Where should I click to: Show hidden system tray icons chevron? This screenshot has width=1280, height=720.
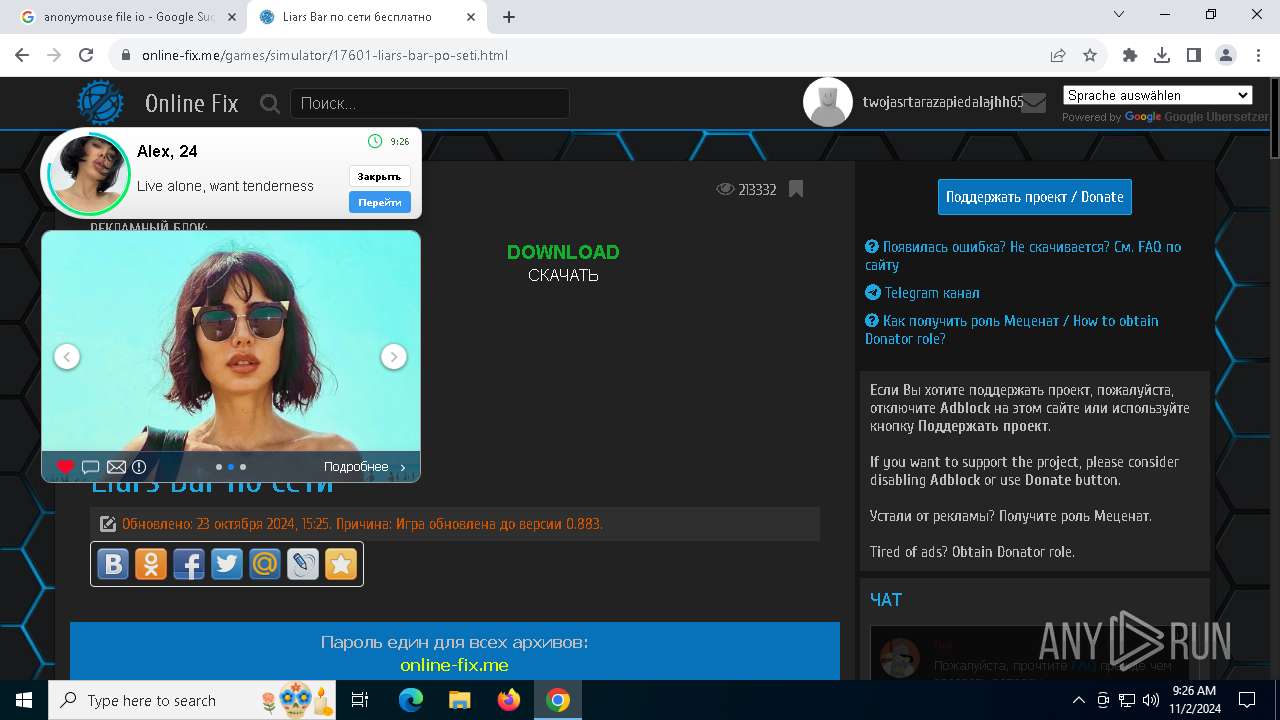[1079, 700]
